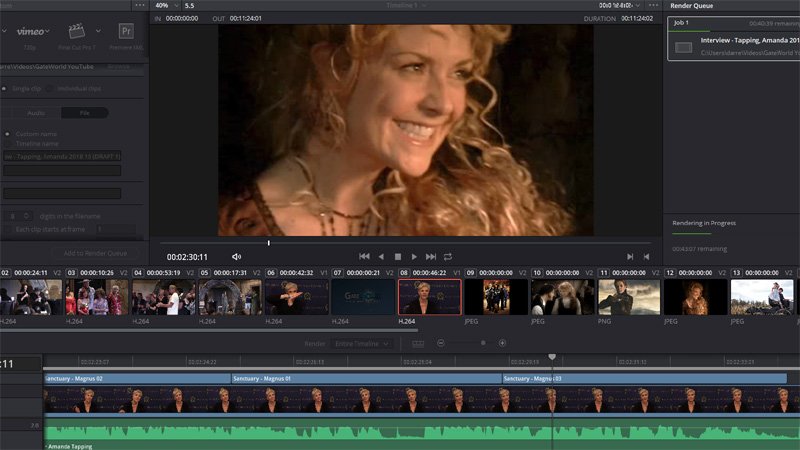
Task: Toggle the clip thumbnail strip view icon
Action: tap(418, 343)
